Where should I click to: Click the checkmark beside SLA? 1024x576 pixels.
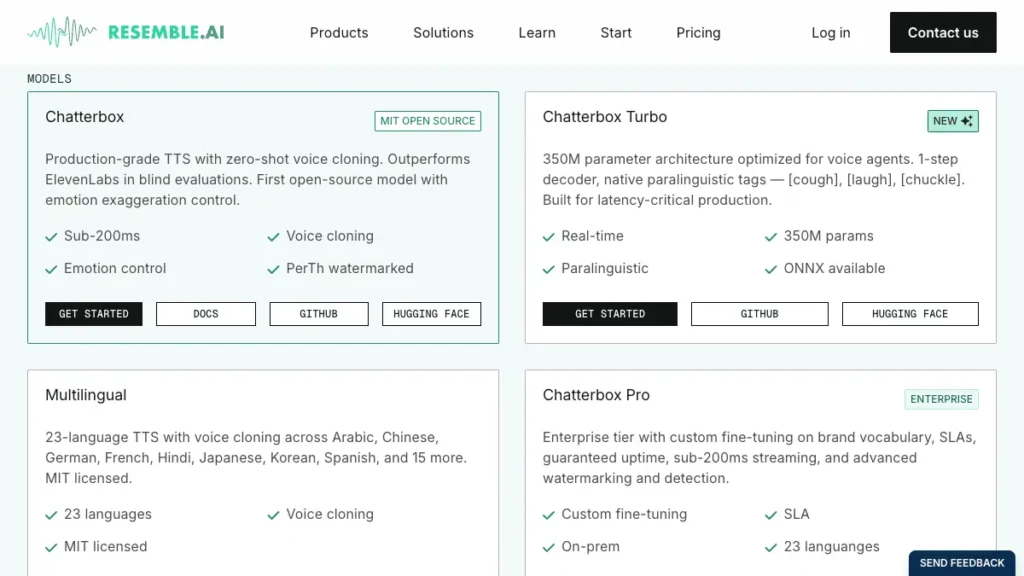click(771, 515)
